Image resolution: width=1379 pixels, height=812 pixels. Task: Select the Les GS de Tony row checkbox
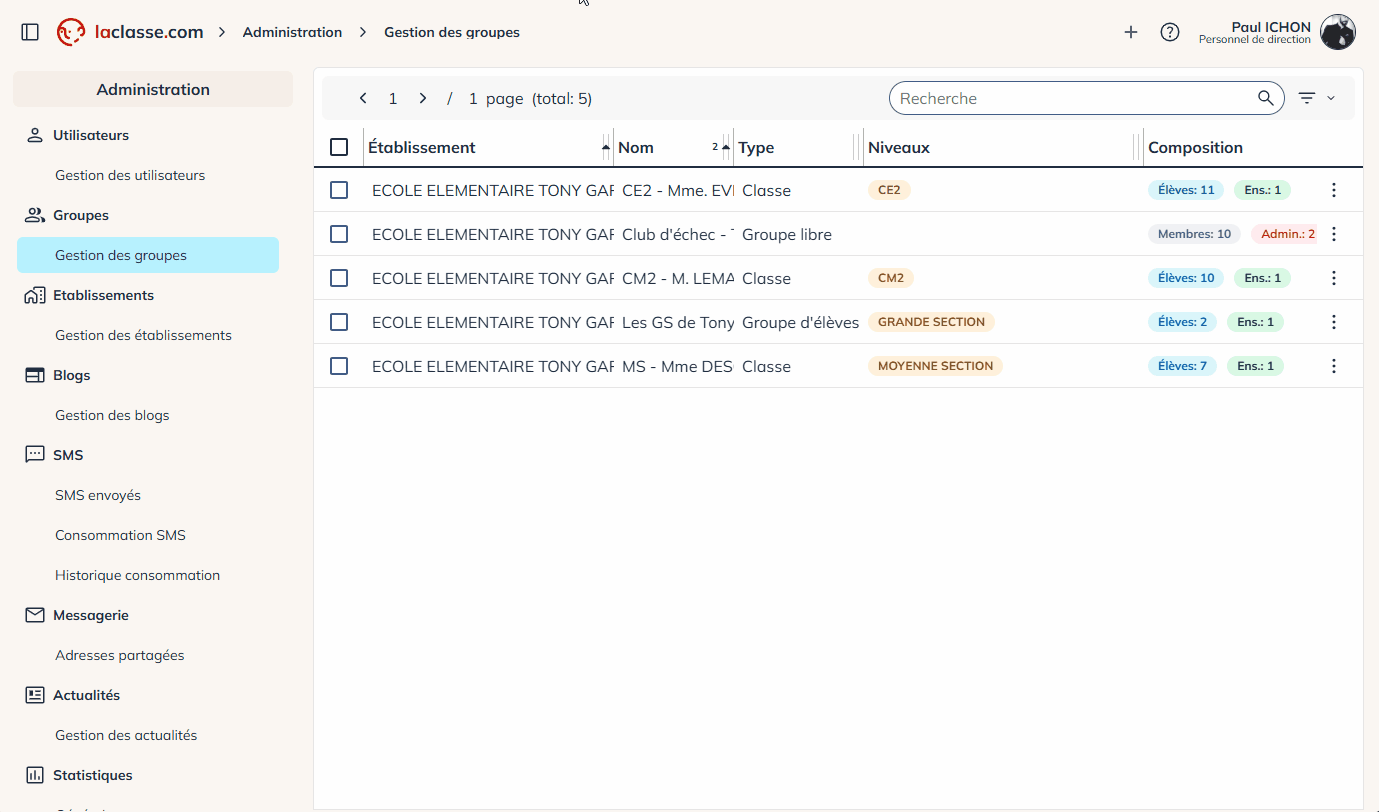339,322
